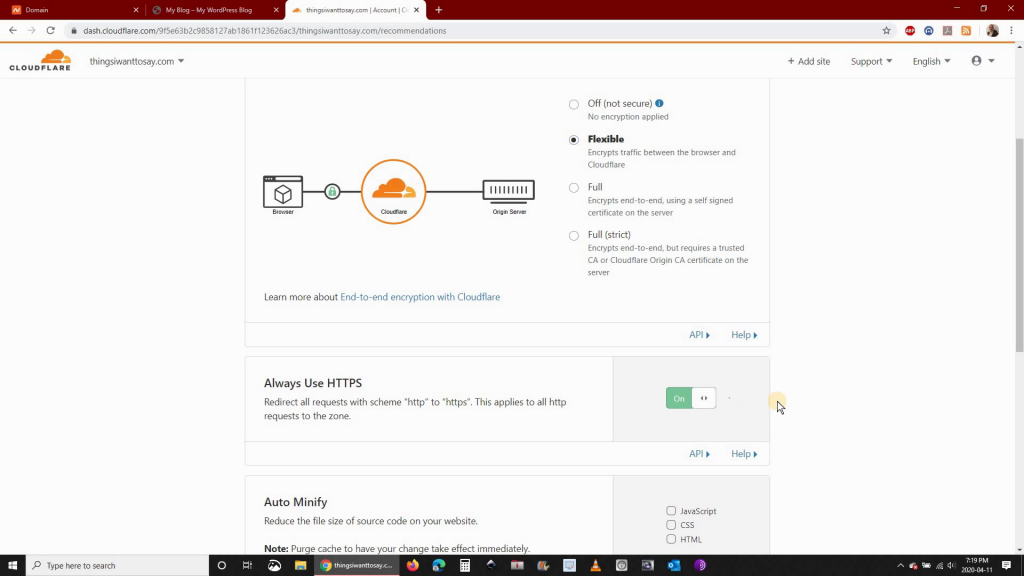The height and width of the screenshot is (576, 1024).
Task: Open the Chrome profile avatar
Action: point(992,31)
